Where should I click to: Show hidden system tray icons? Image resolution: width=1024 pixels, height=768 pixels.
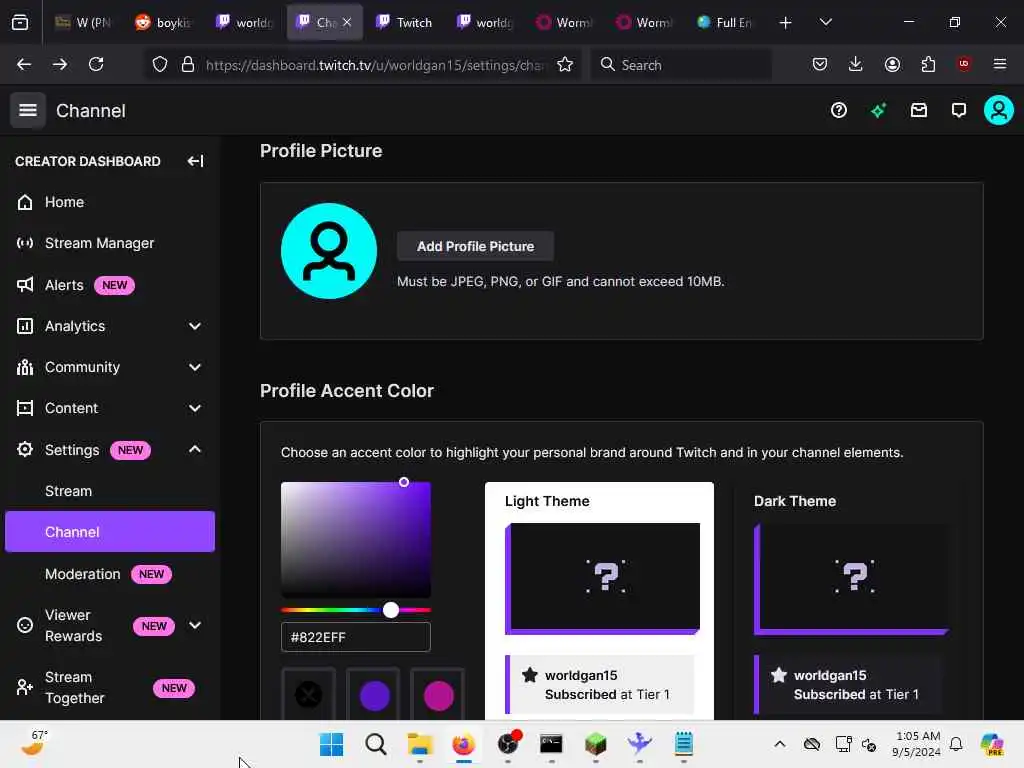click(x=780, y=744)
